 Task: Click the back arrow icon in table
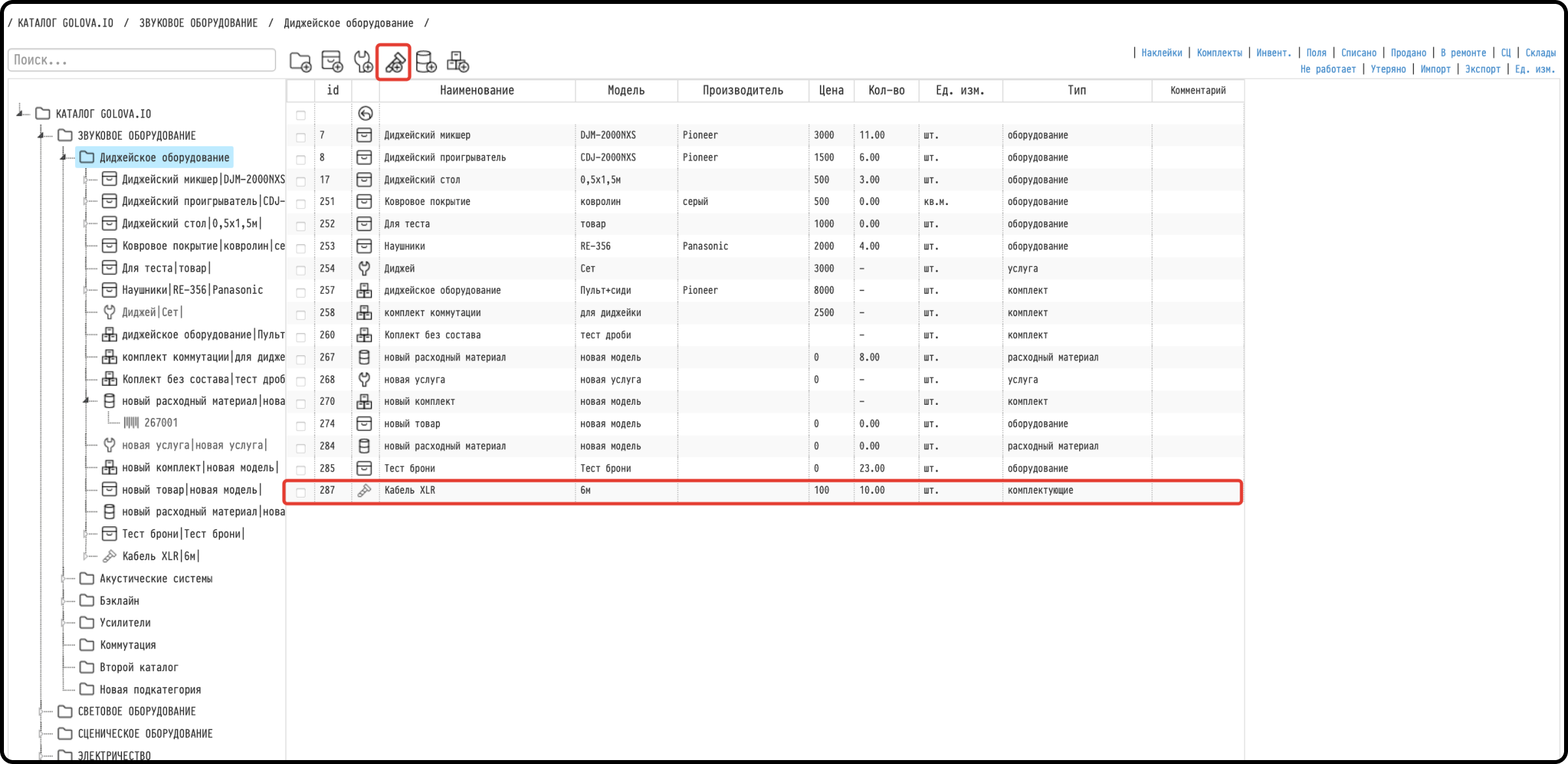pyautogui.click(x=365, y=114)
